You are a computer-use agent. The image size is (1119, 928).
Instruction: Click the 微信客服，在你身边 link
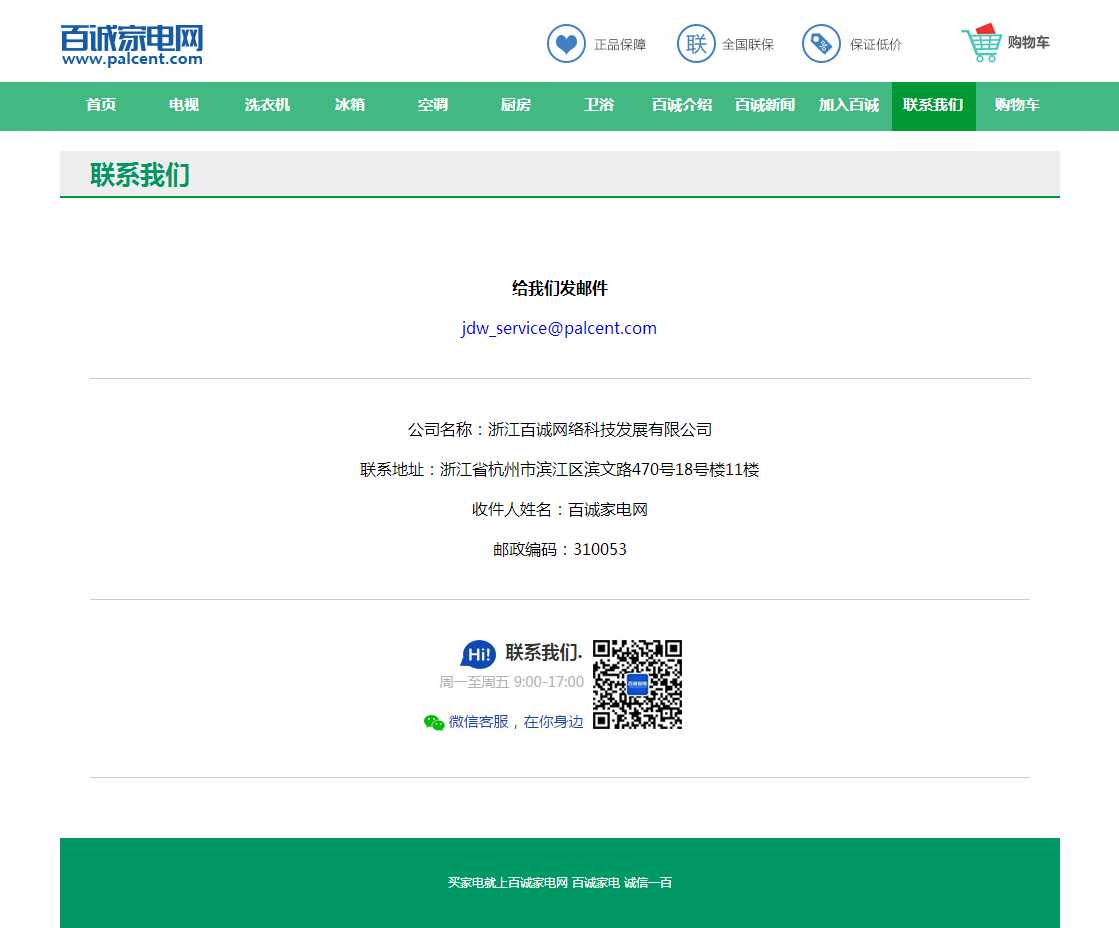515,722
